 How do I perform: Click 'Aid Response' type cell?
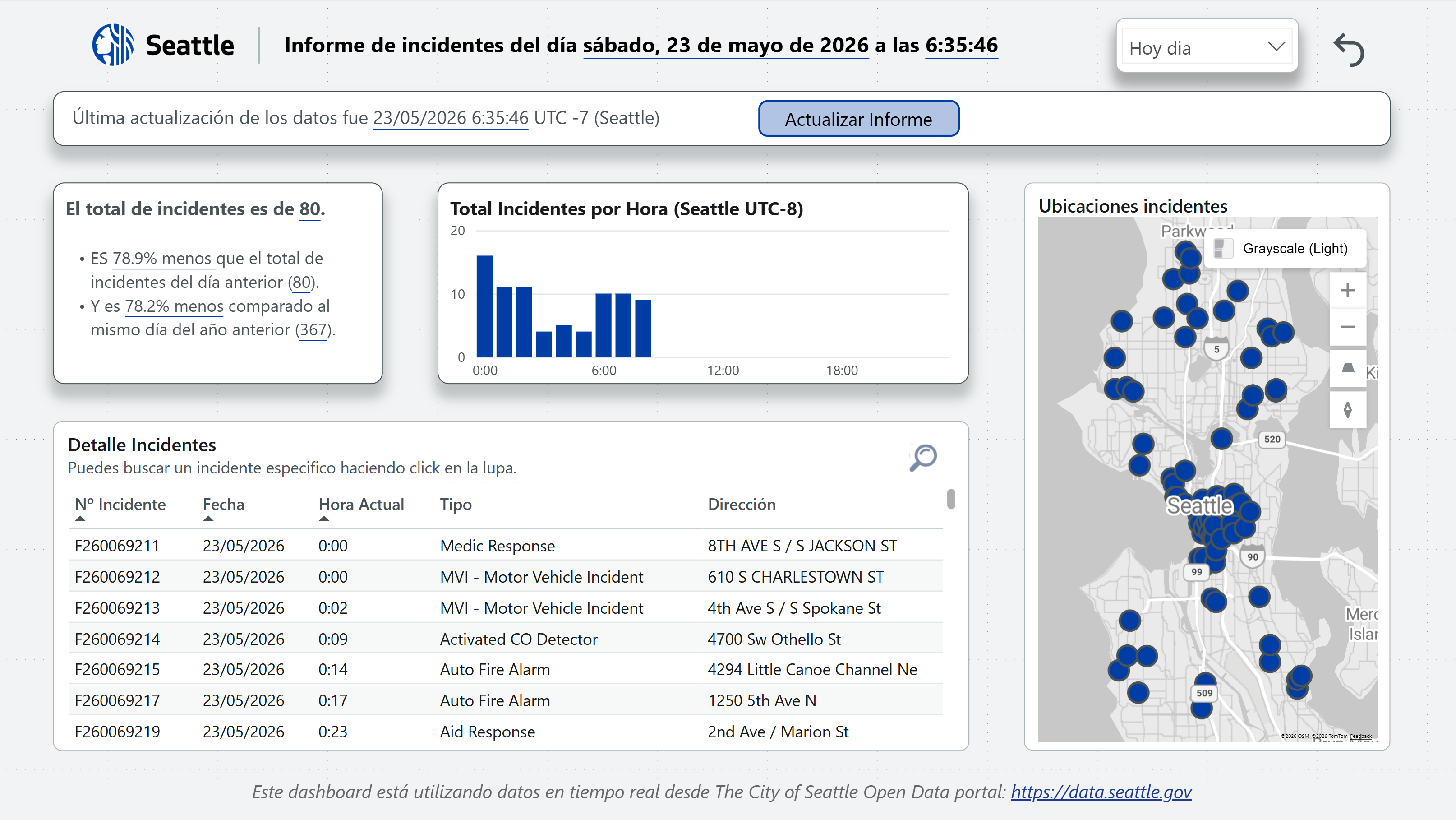pyautogui.click(x=487, y=732)
